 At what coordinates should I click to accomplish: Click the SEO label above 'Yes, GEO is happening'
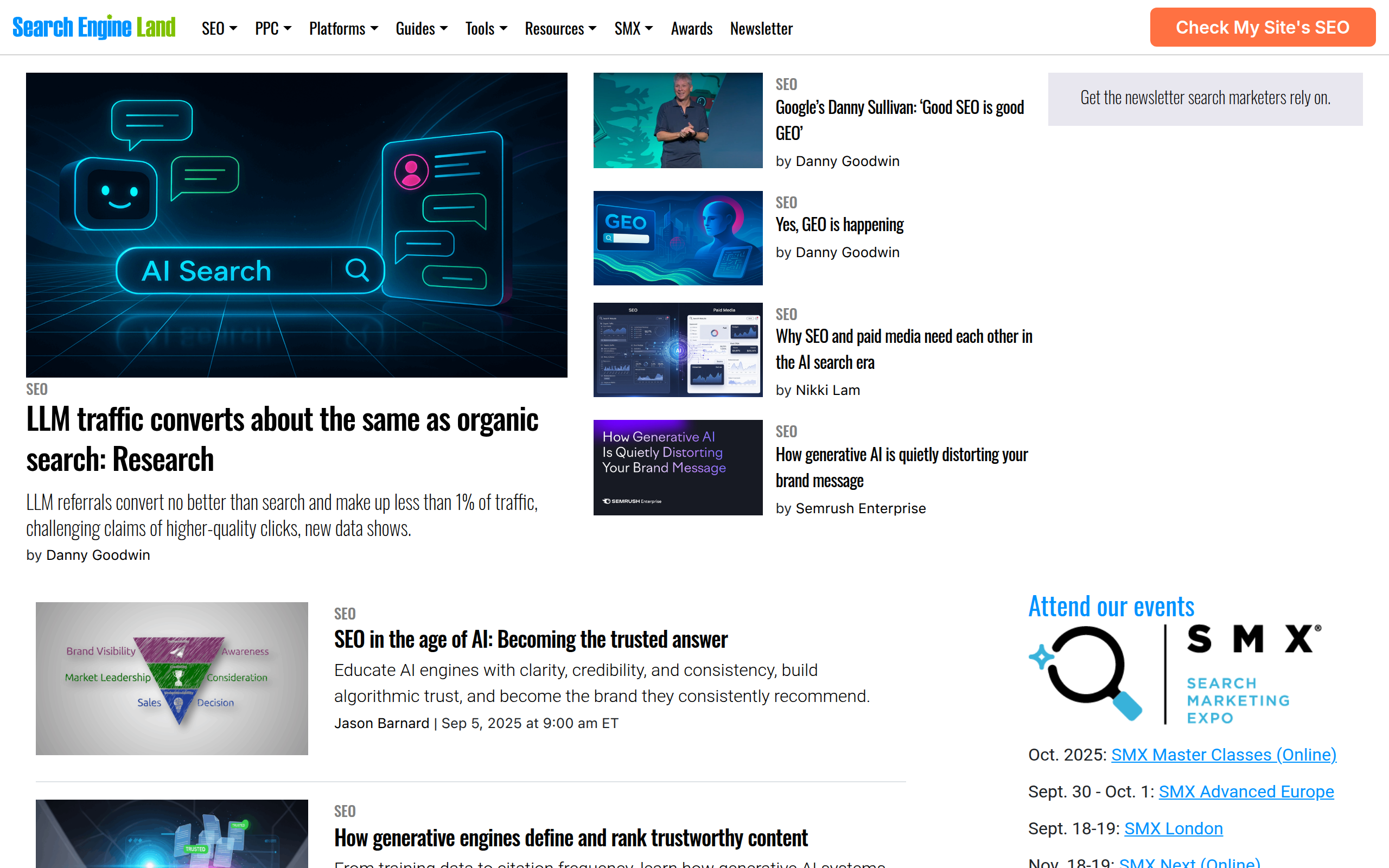pyautogui.click(x=786, y=202)
